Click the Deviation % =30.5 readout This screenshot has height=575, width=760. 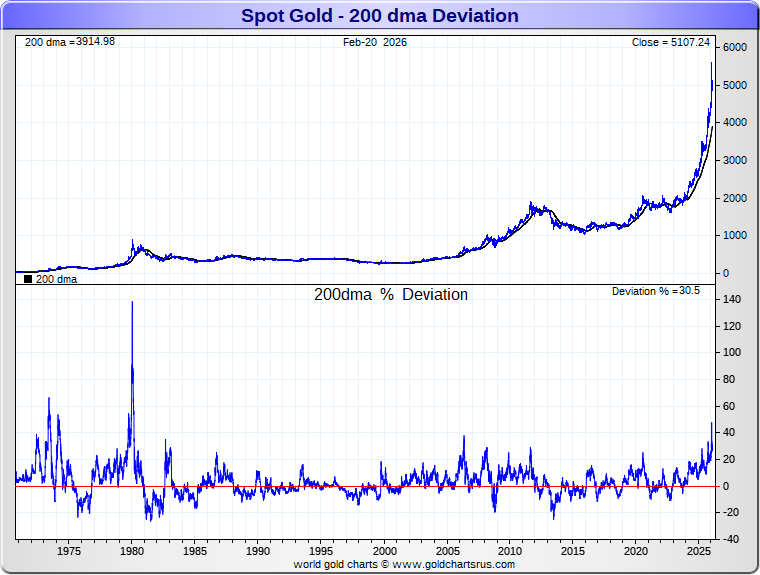[x=654, y=291]
